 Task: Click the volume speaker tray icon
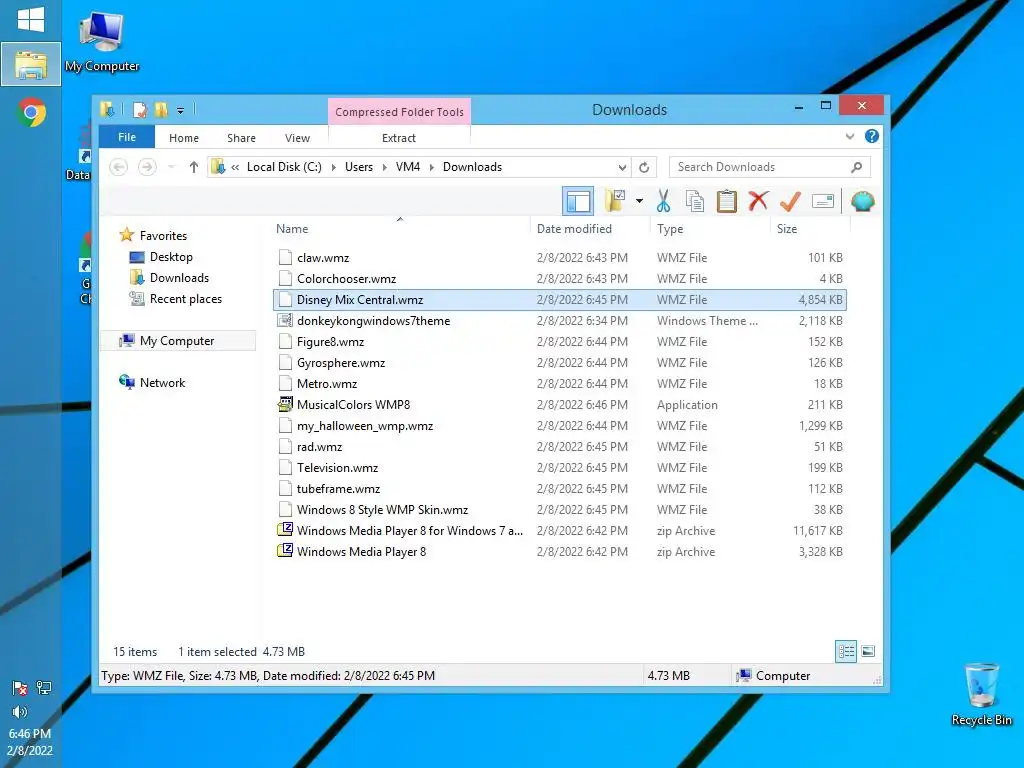(x=20, y=712)
